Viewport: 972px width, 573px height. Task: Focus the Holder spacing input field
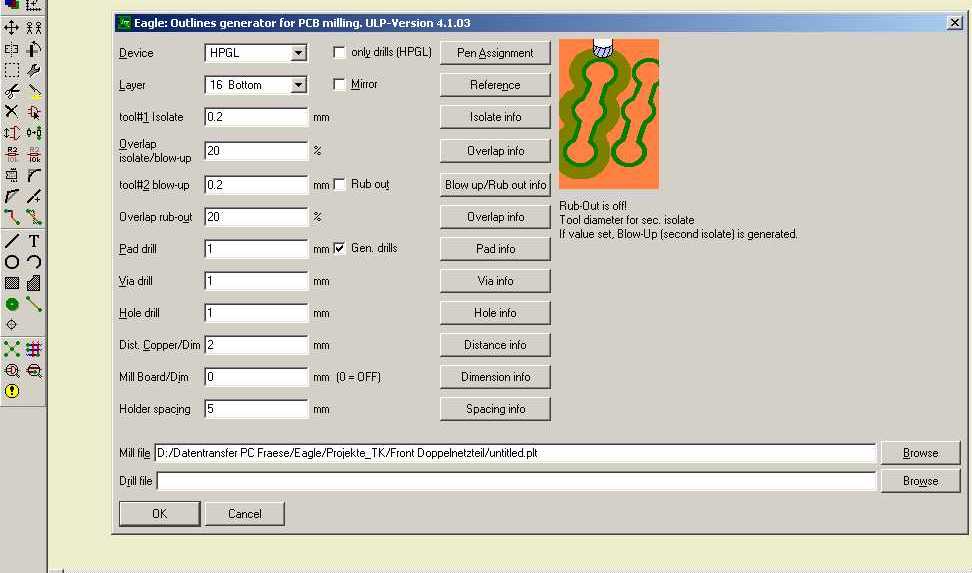256,409
